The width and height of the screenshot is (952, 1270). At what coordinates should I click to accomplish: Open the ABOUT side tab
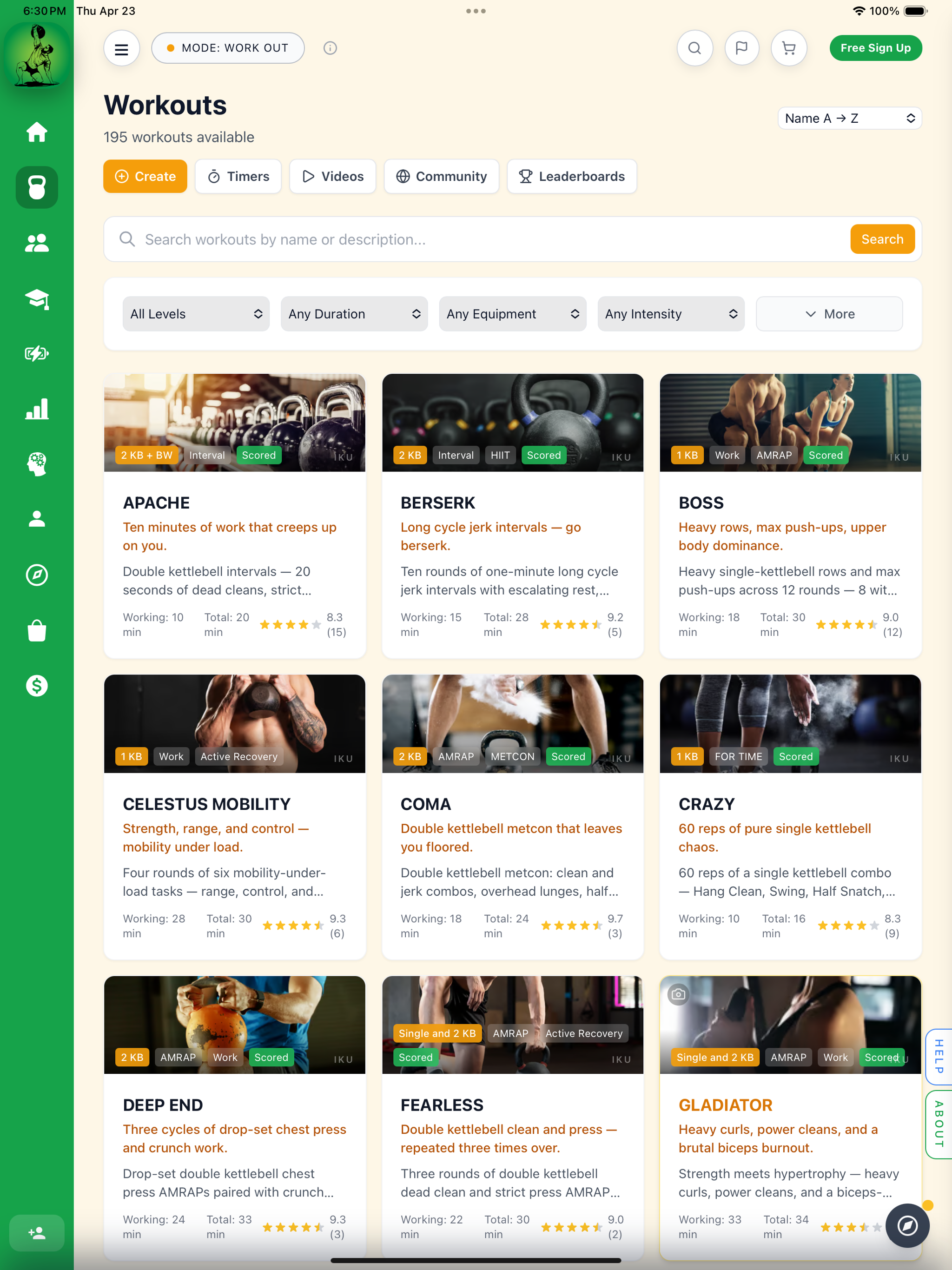coord(939,1124)
